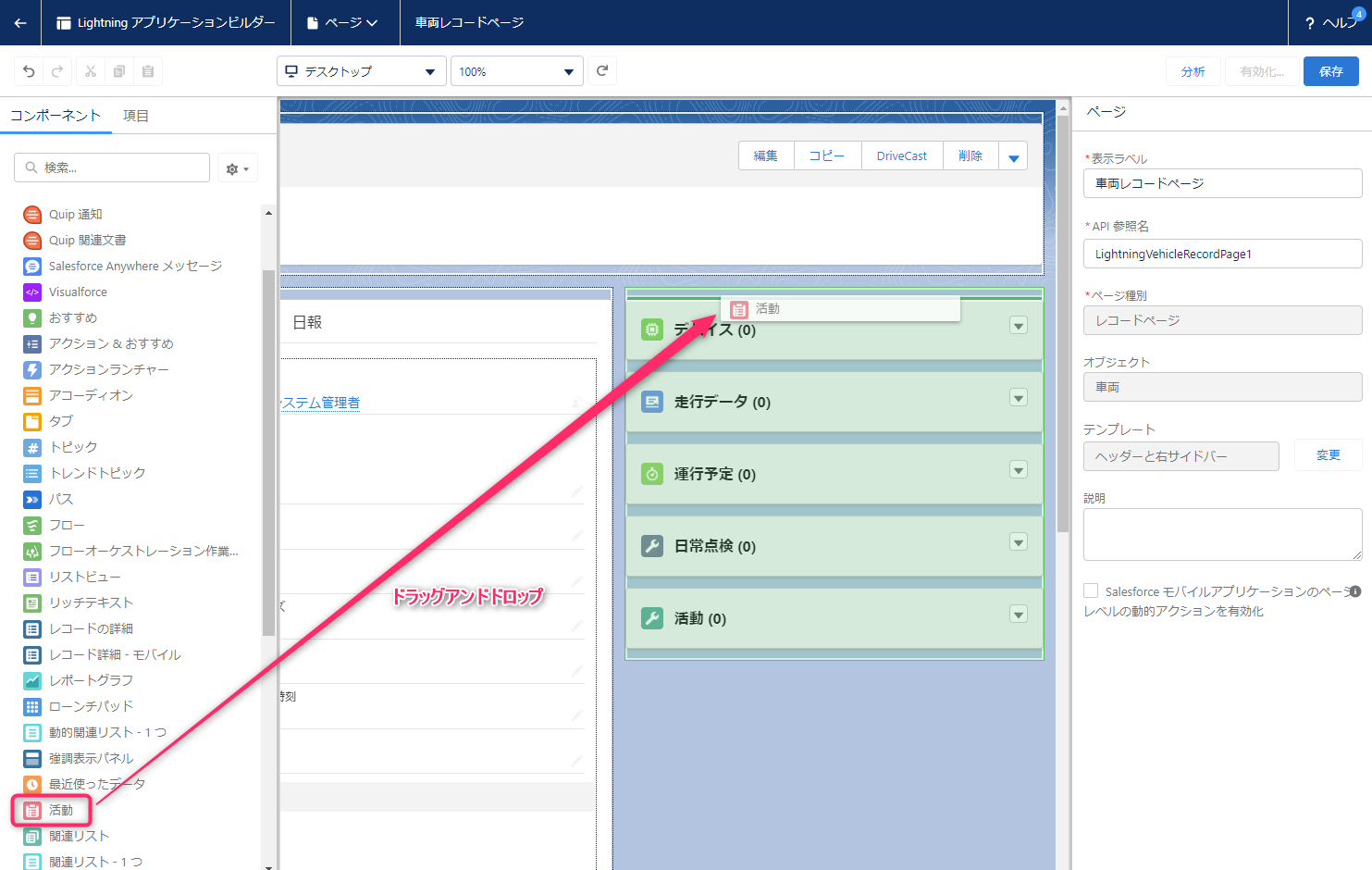
Task: Select the アコーディオン component icon
Action: pos(32,396)
